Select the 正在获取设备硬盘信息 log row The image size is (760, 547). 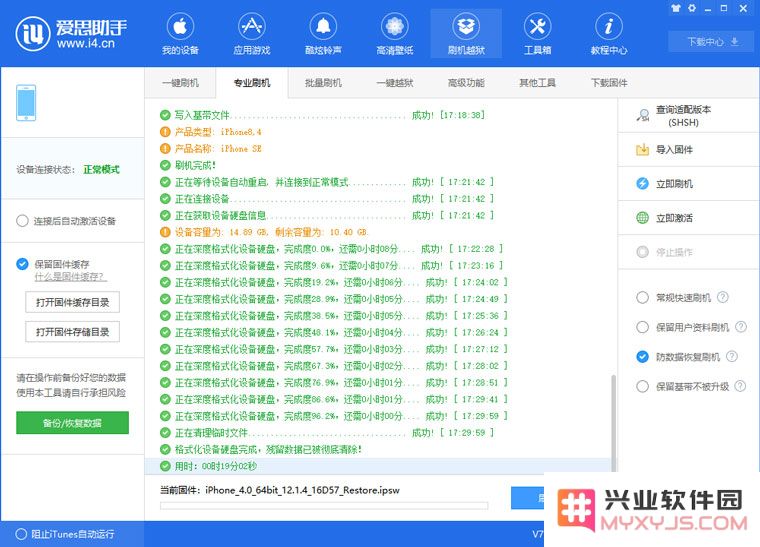click(378, 215)
